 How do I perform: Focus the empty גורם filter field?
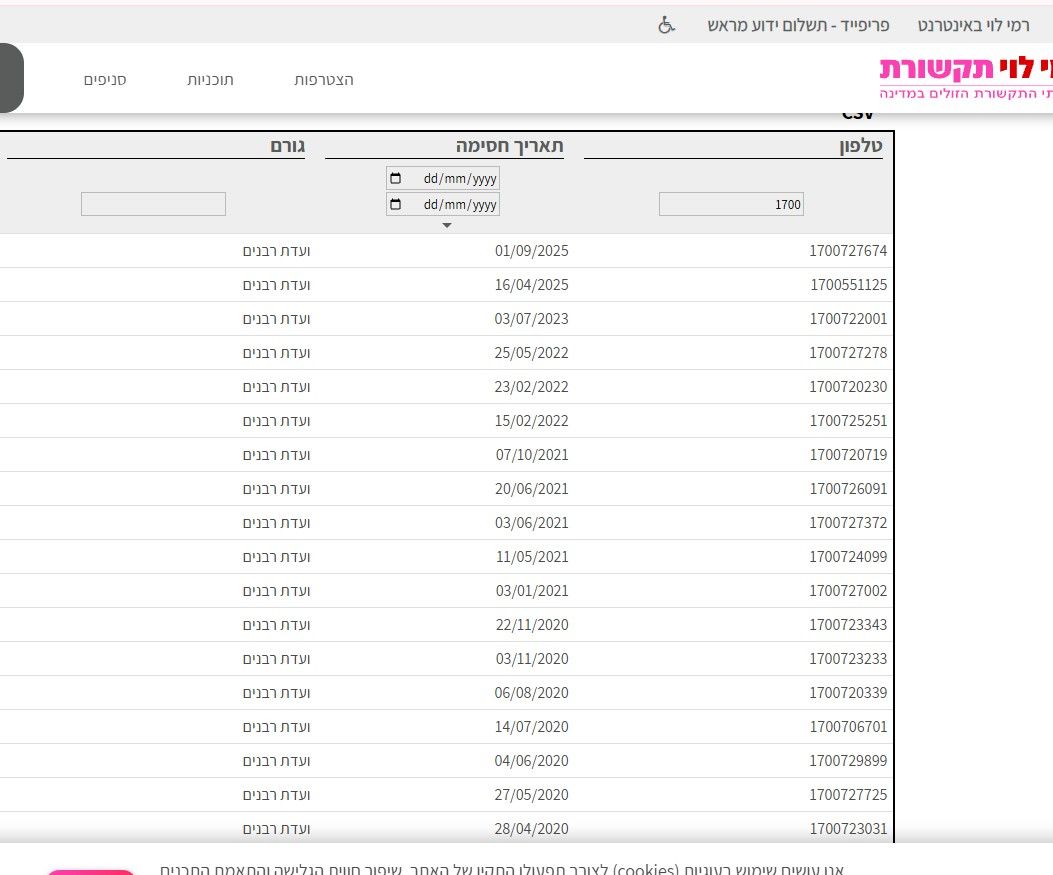point(153,204)
